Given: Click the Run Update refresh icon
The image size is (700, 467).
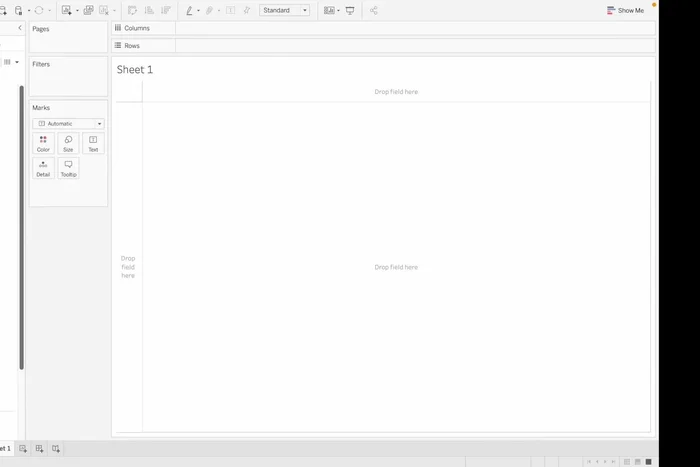Looking at the screenshot, I should [x=39, y=10].
